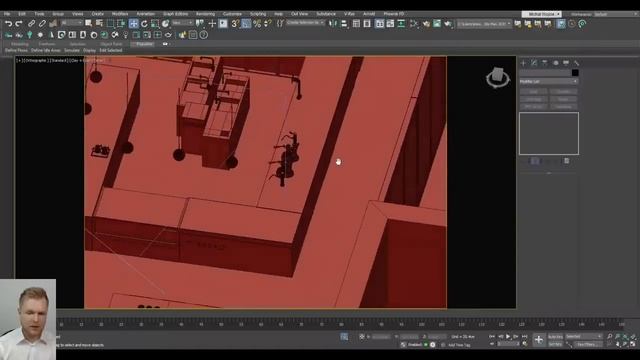Toggle the 3D Snaps button

(x=235, y=24)
